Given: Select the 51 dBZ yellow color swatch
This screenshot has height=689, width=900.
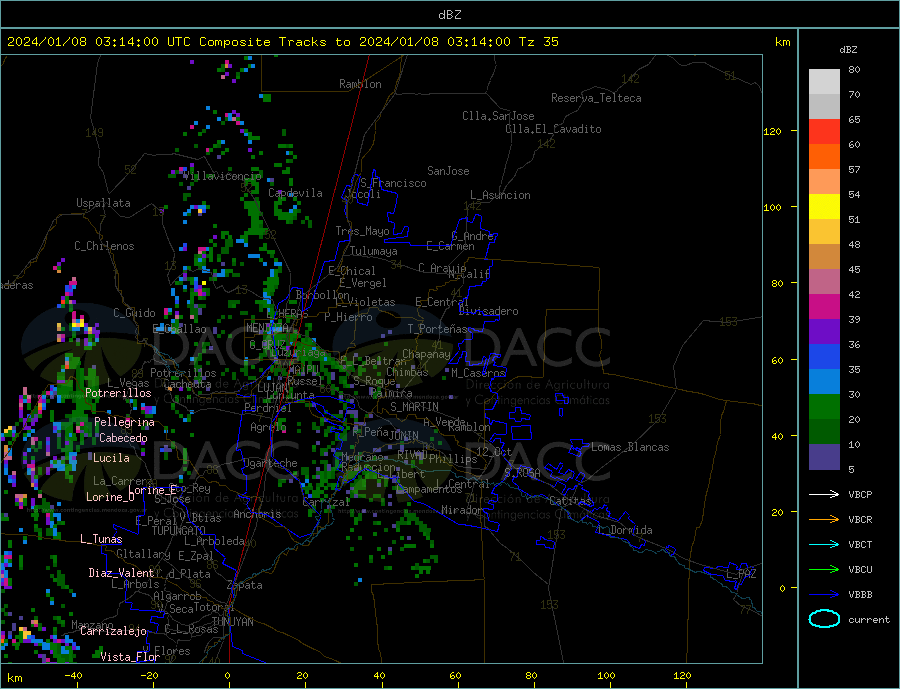Looking at the screenshot, I should 824,207.
